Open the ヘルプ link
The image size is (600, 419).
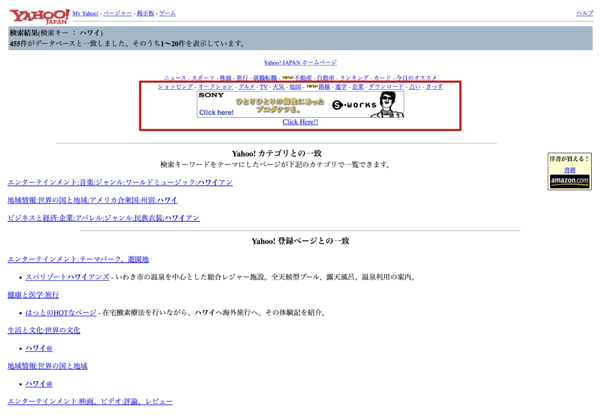coord(585,13)
